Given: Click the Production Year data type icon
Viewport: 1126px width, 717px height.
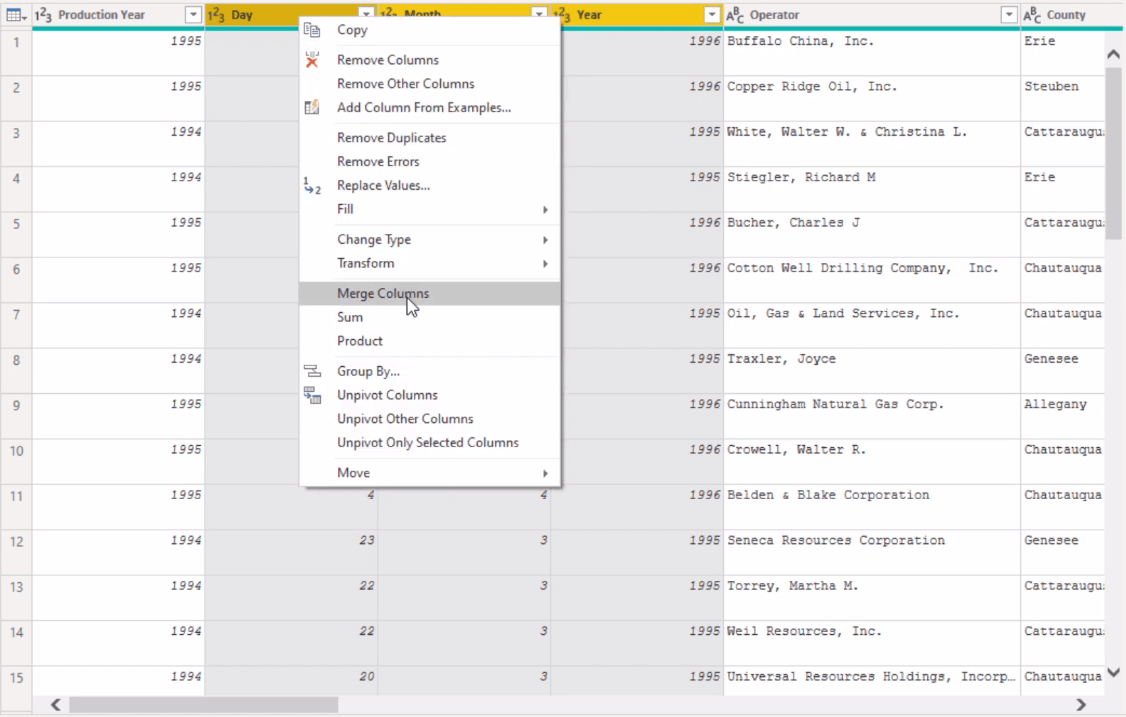Looking at the screenshot, I should click(43, 14).
